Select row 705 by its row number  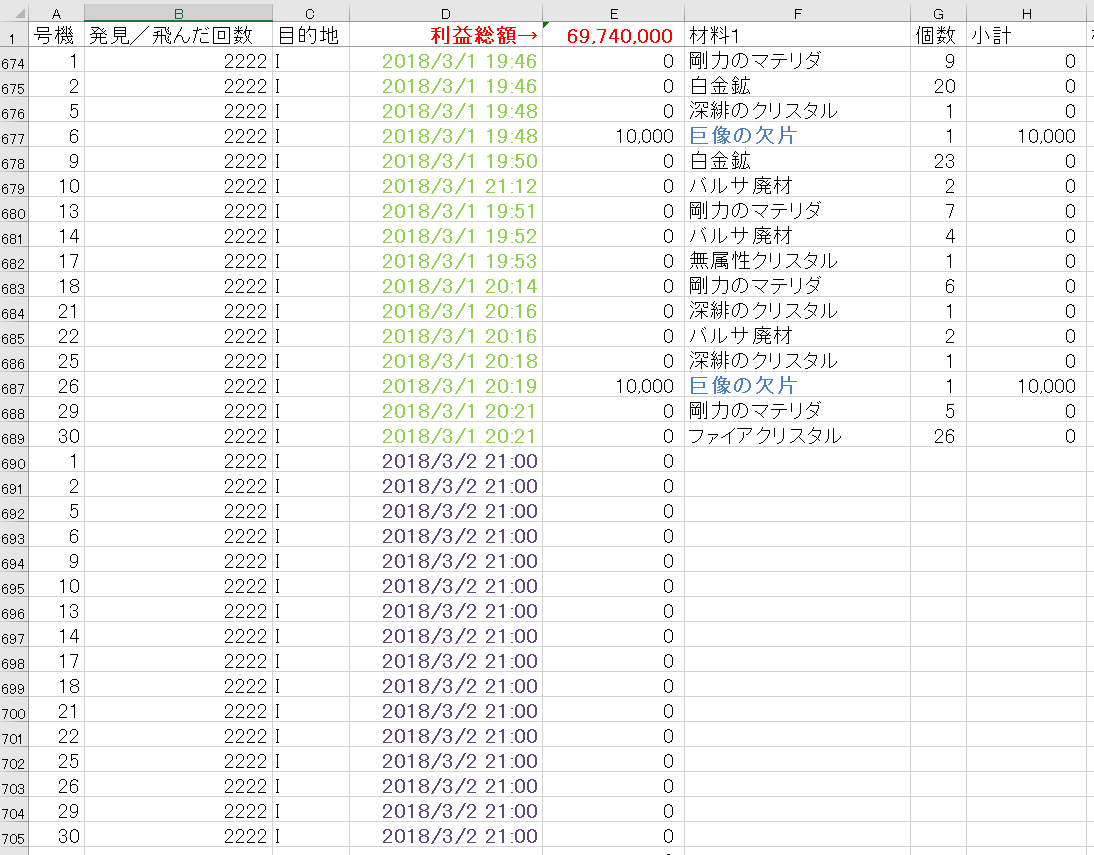click(14, 837)
